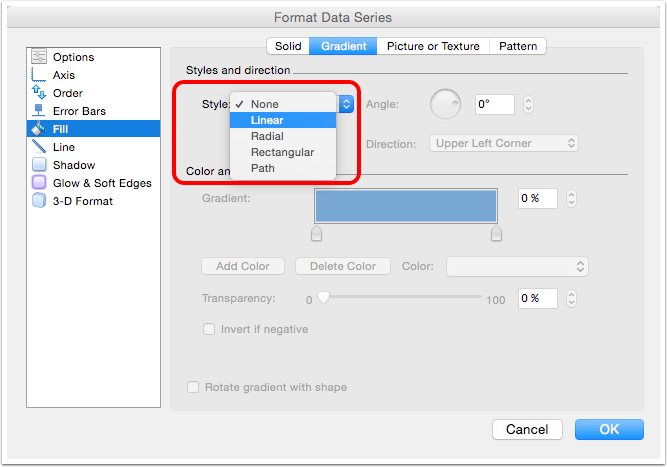Open the Shadow settings icon
The image size is (667, 467).
39,165
